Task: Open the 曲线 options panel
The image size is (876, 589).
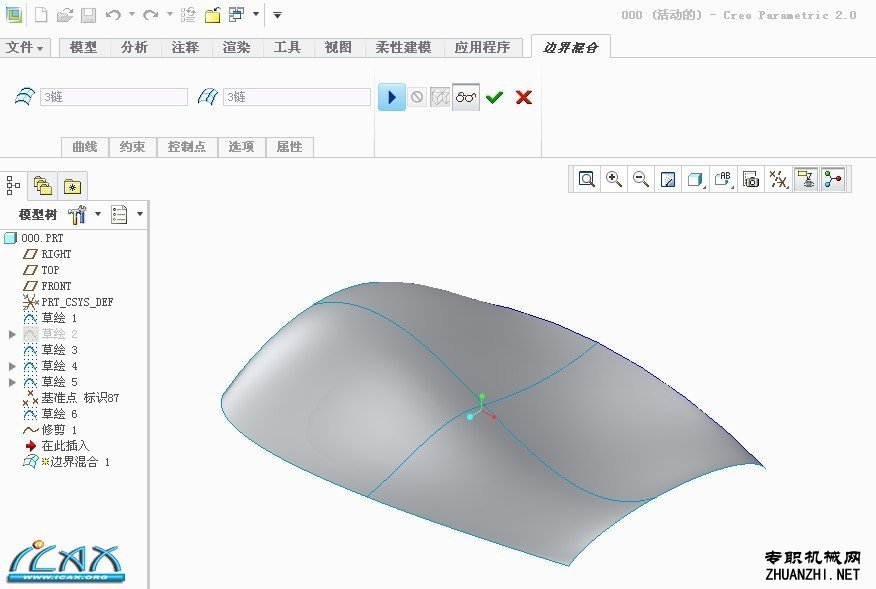Action: point(85,147)
